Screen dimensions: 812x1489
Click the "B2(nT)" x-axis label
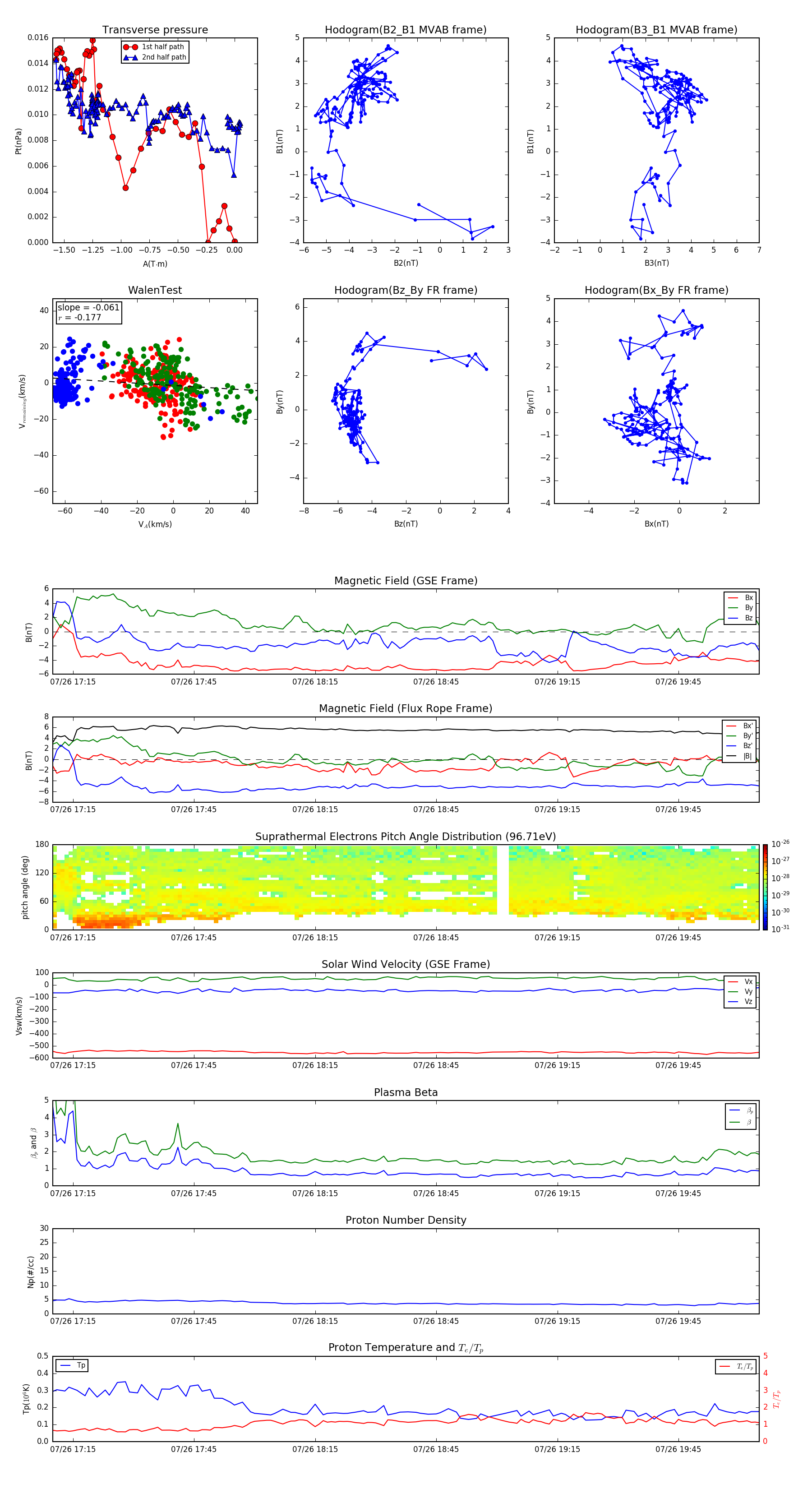tap(406, 263)
